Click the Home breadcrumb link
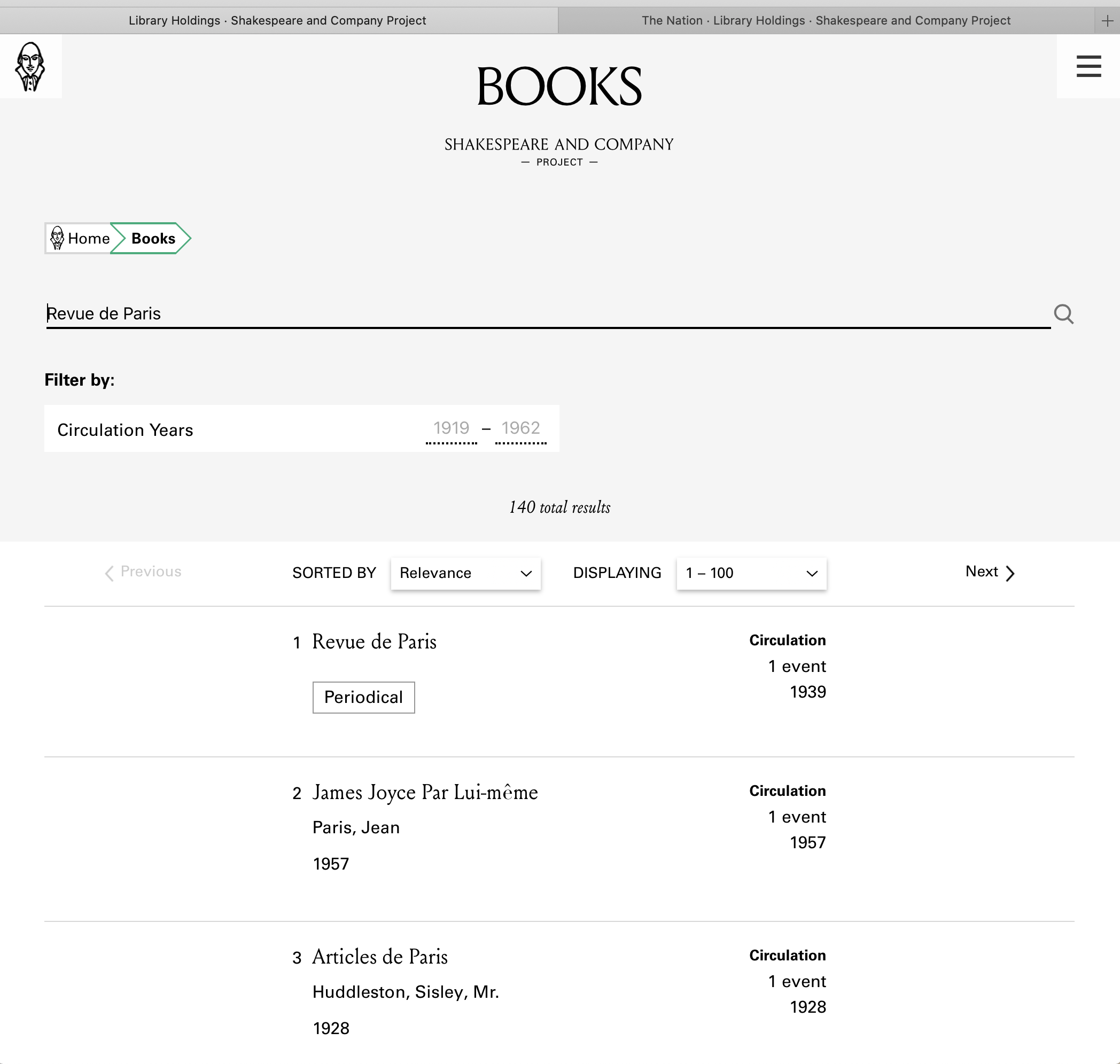 point(89,238)
